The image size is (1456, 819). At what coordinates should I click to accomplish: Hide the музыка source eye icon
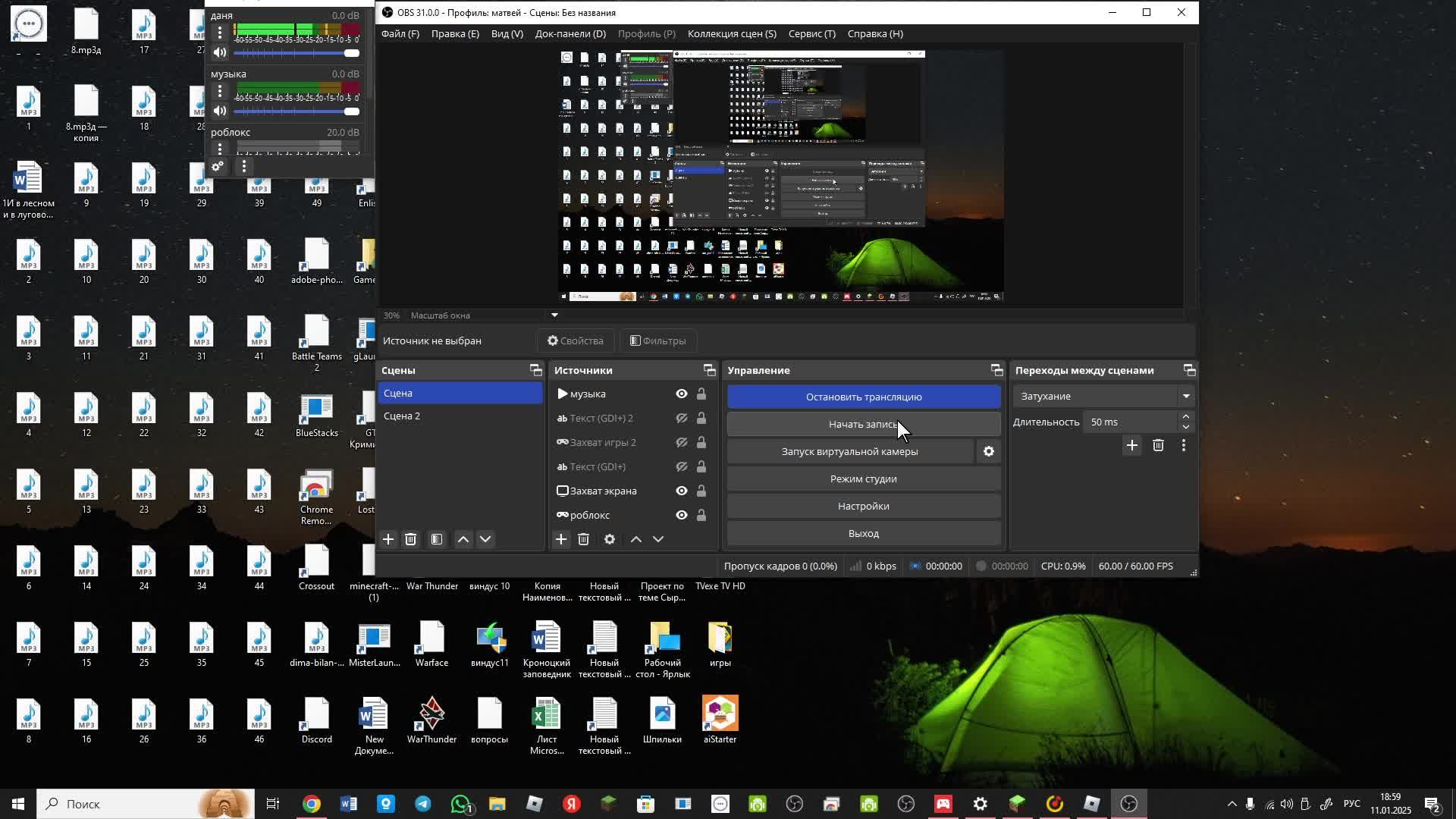pos(682,394)
